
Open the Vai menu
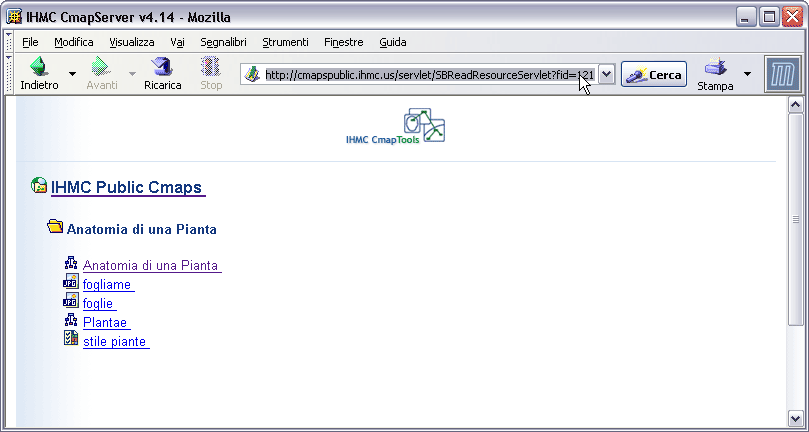pyautogui.click(x=177, y=42)
